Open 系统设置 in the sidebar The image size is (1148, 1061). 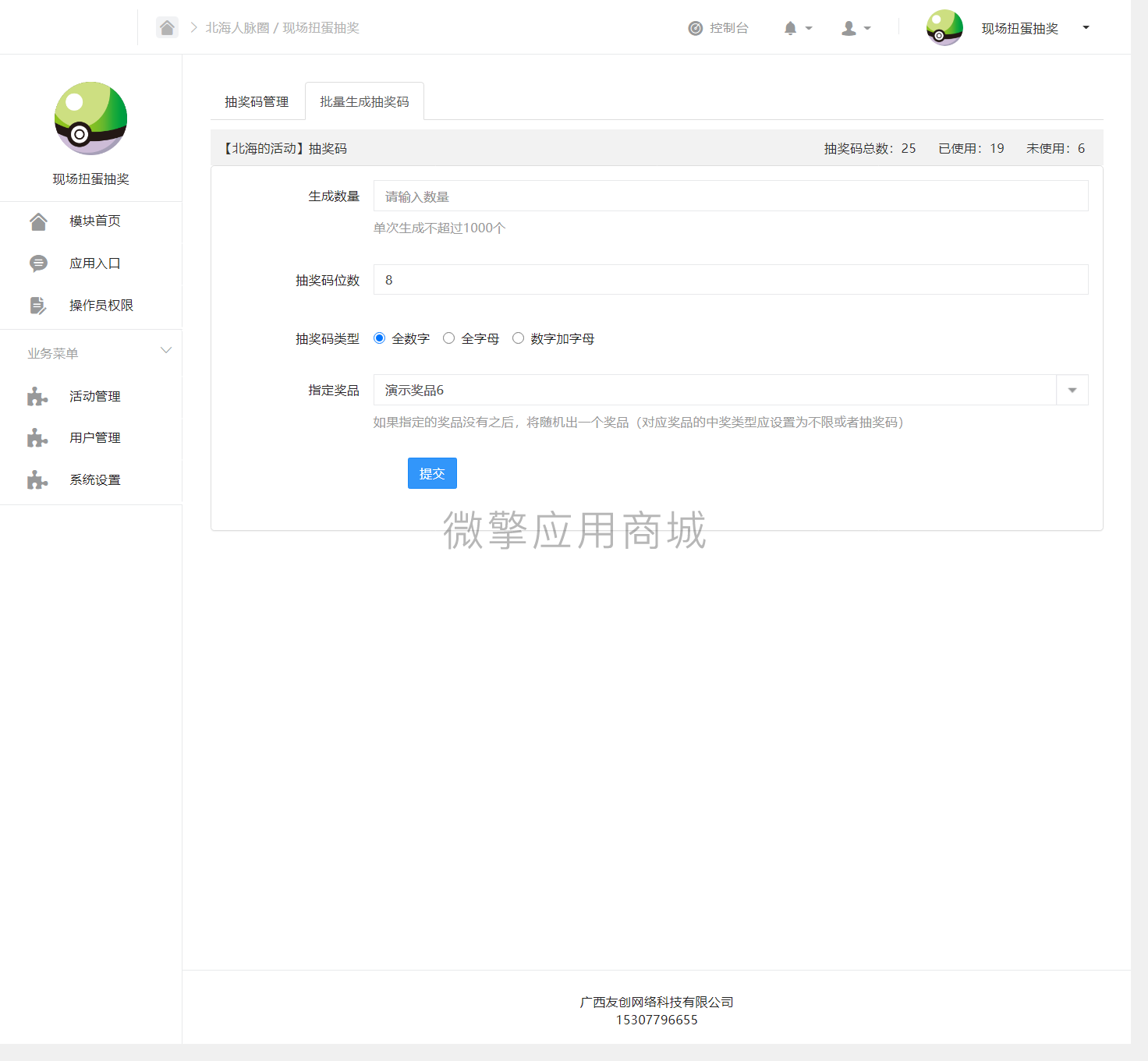(x=95, y=480)
